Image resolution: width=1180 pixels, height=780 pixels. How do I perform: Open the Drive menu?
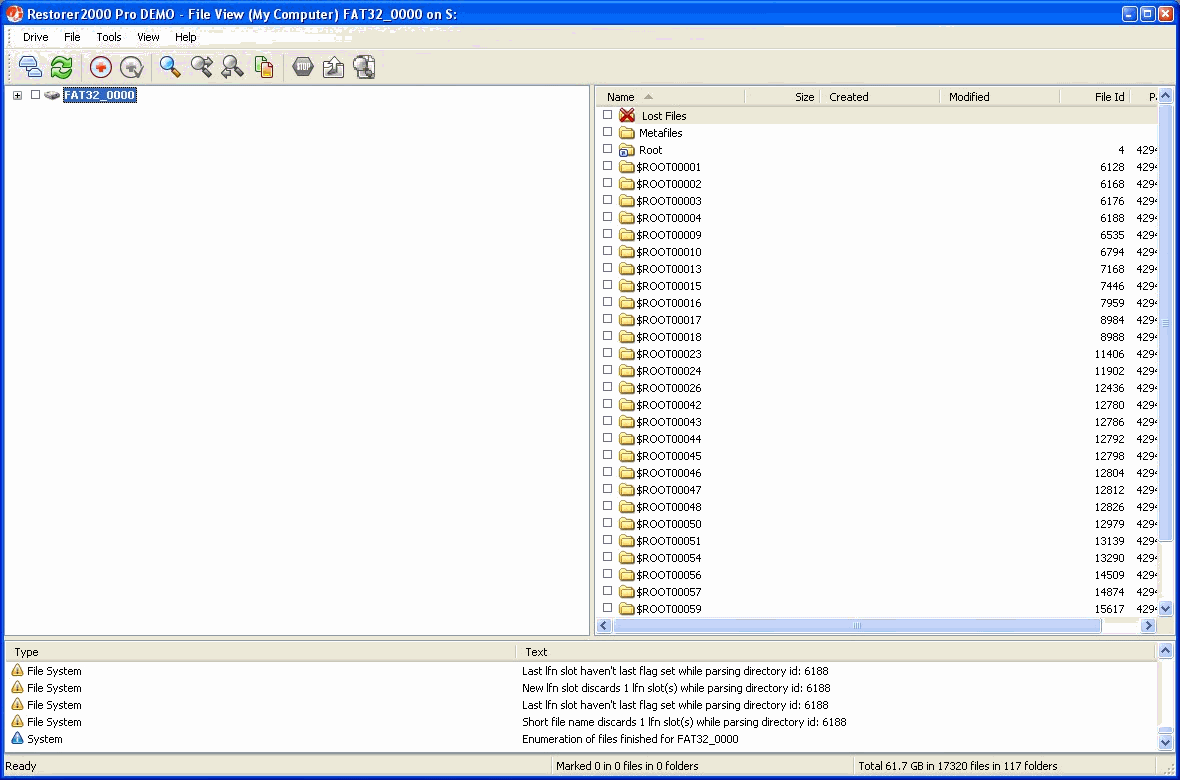tap(35, 37)
